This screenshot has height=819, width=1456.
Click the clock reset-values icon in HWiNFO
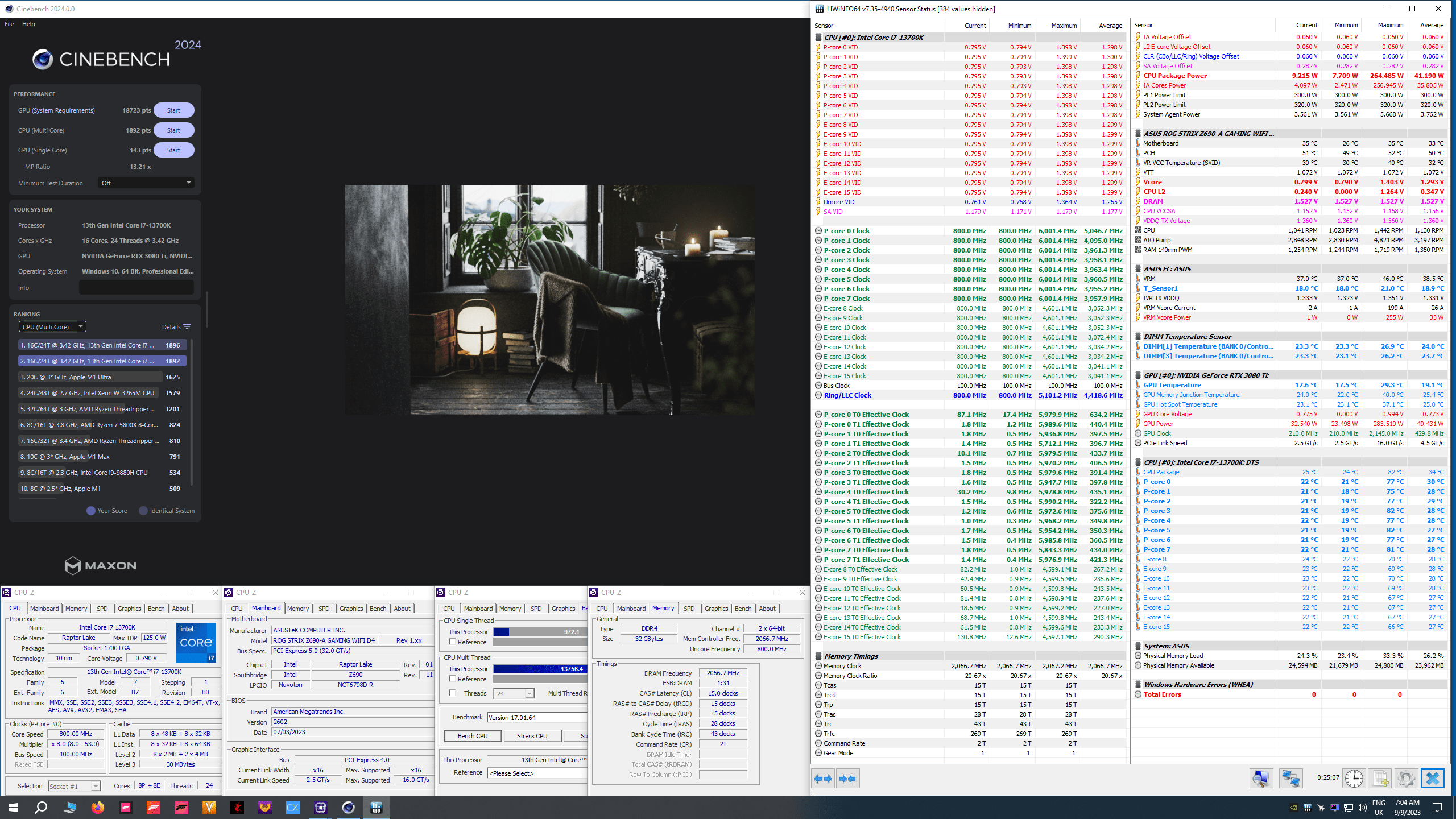pos(1354,778)
